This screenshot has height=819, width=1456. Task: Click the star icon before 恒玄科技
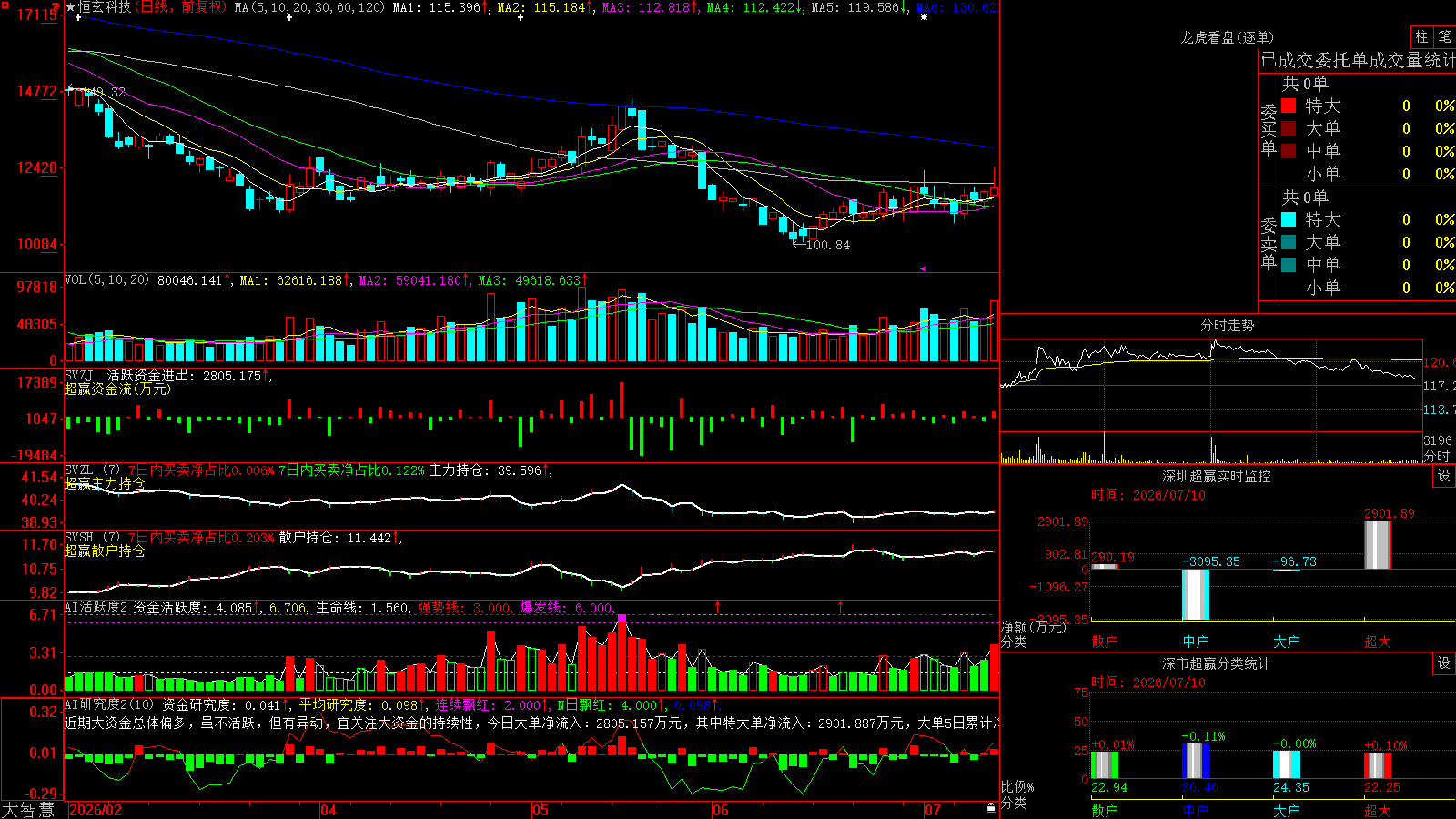point(71,7)
